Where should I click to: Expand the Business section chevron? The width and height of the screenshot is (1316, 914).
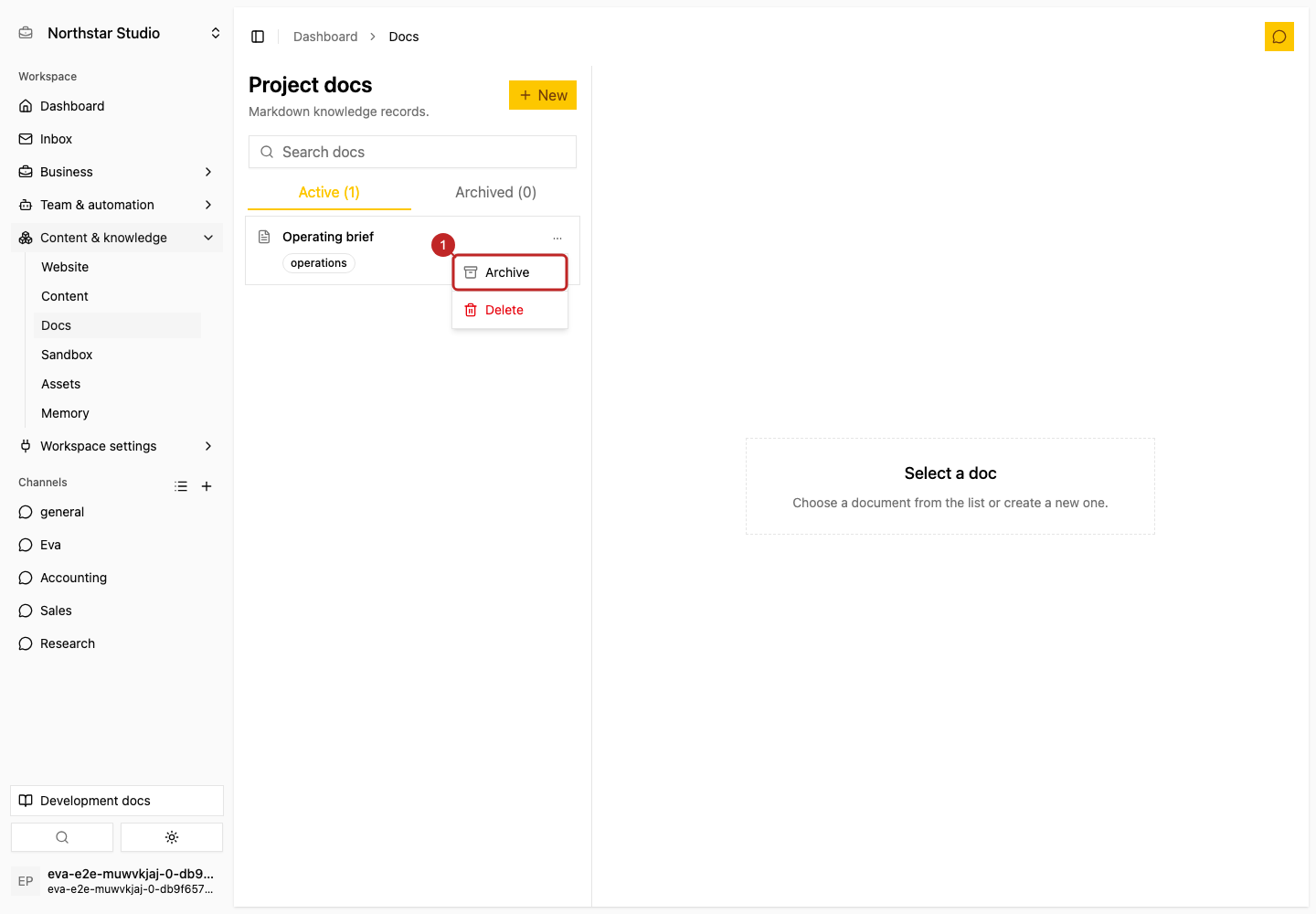(x=208, y=172)
